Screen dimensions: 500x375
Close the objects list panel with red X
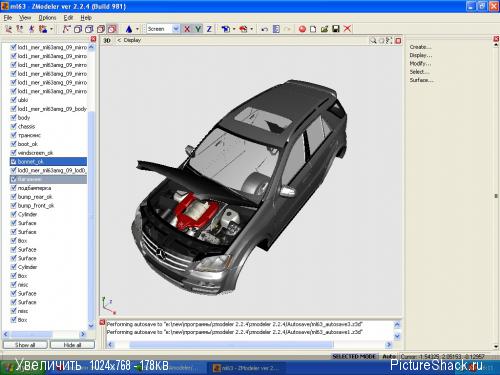(93, 39)
